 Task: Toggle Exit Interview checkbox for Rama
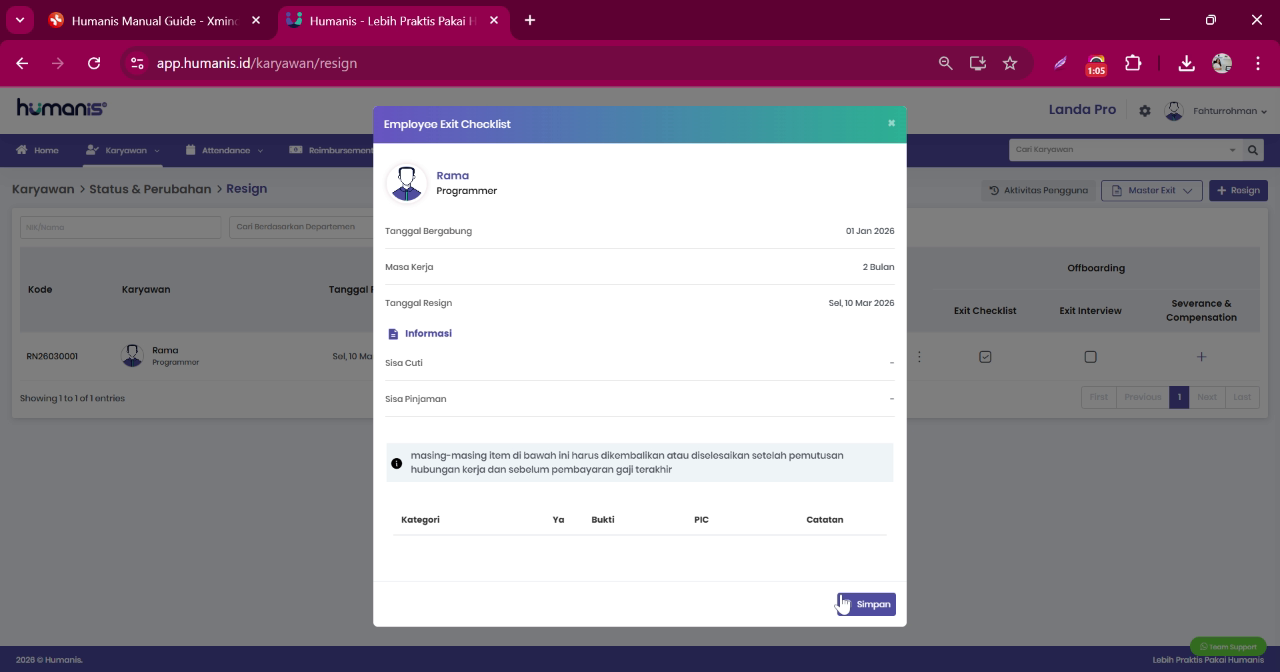coord(1090,357)
